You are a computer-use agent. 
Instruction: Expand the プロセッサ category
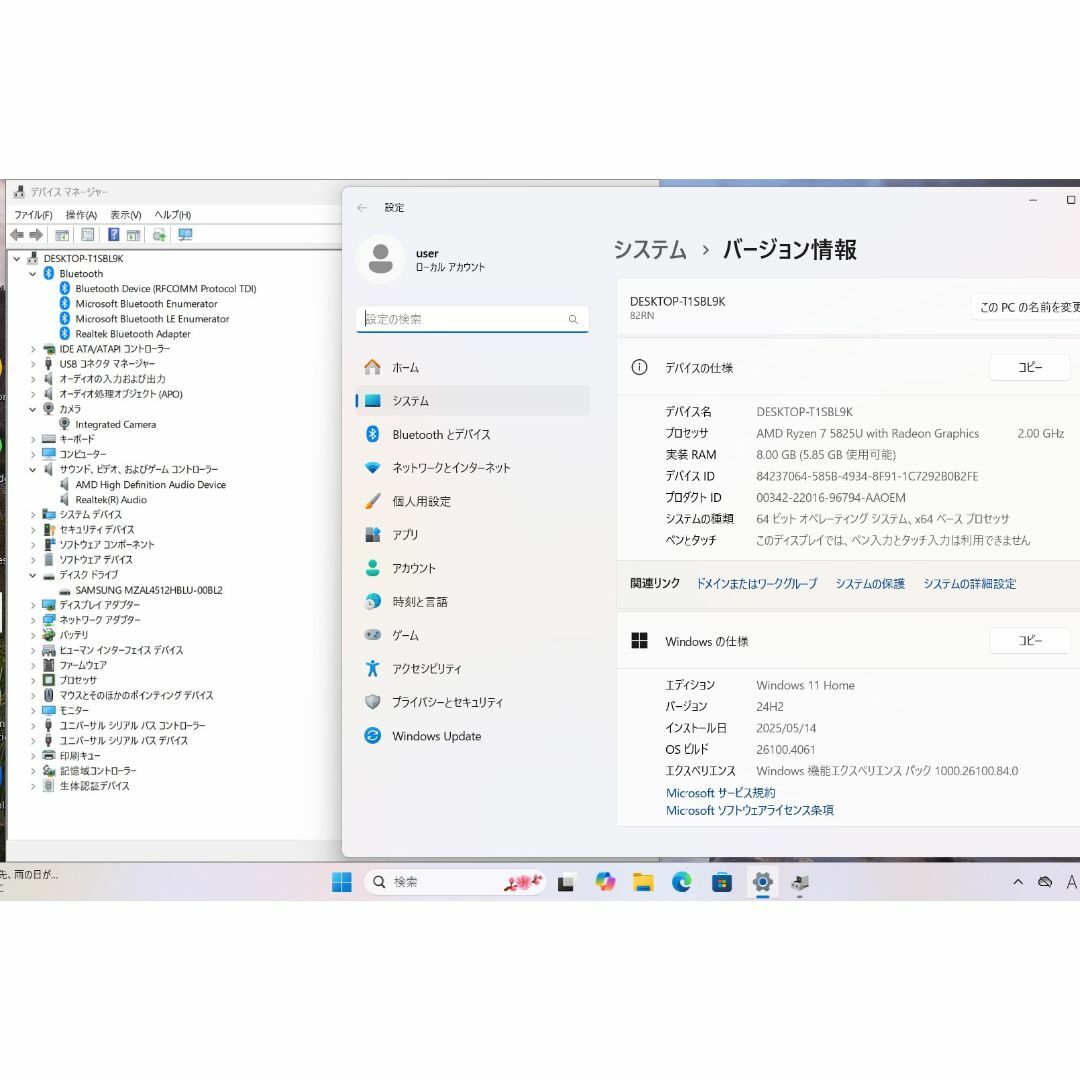point(32,680)
